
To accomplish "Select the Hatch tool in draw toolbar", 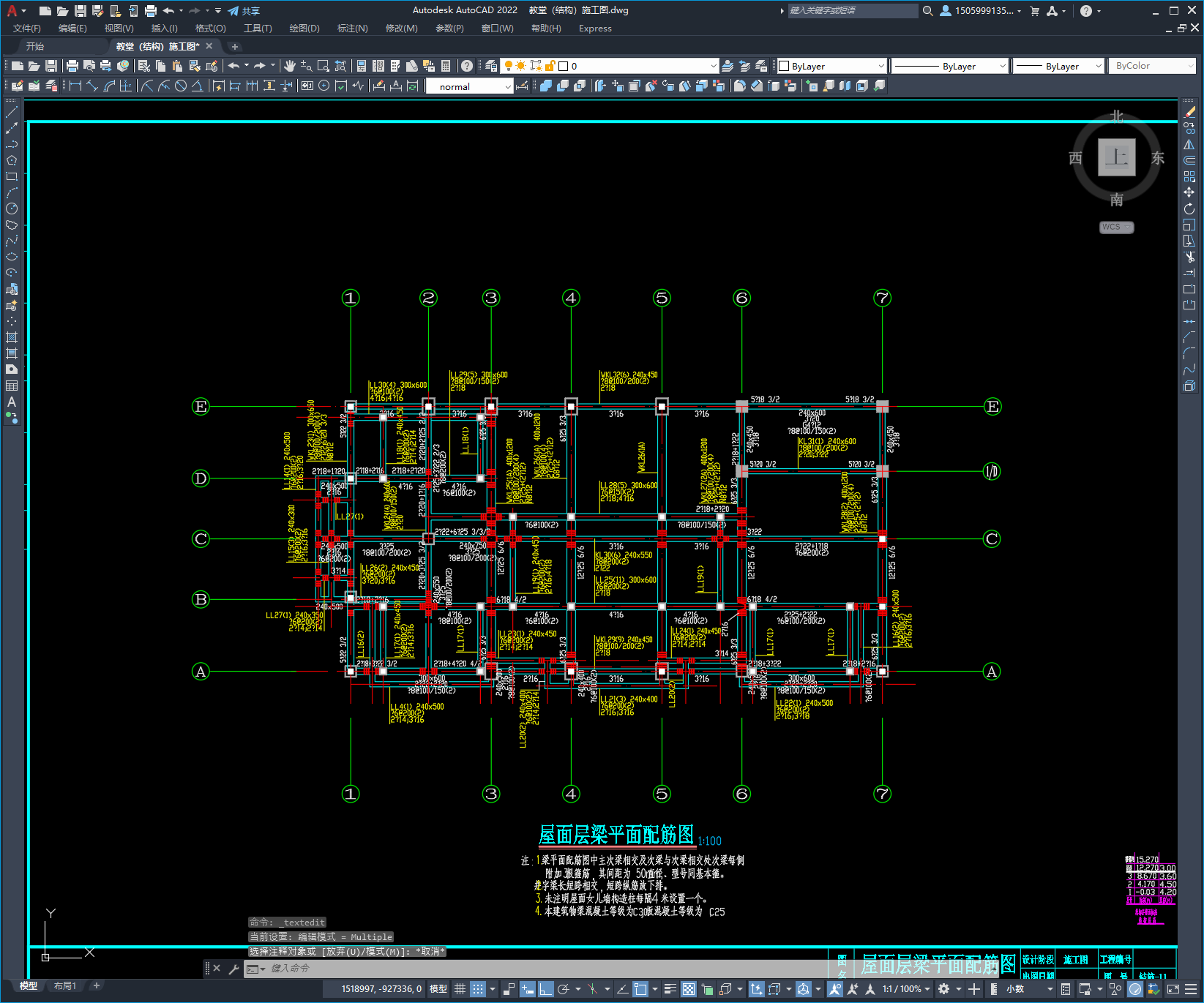I will point(11,337).
